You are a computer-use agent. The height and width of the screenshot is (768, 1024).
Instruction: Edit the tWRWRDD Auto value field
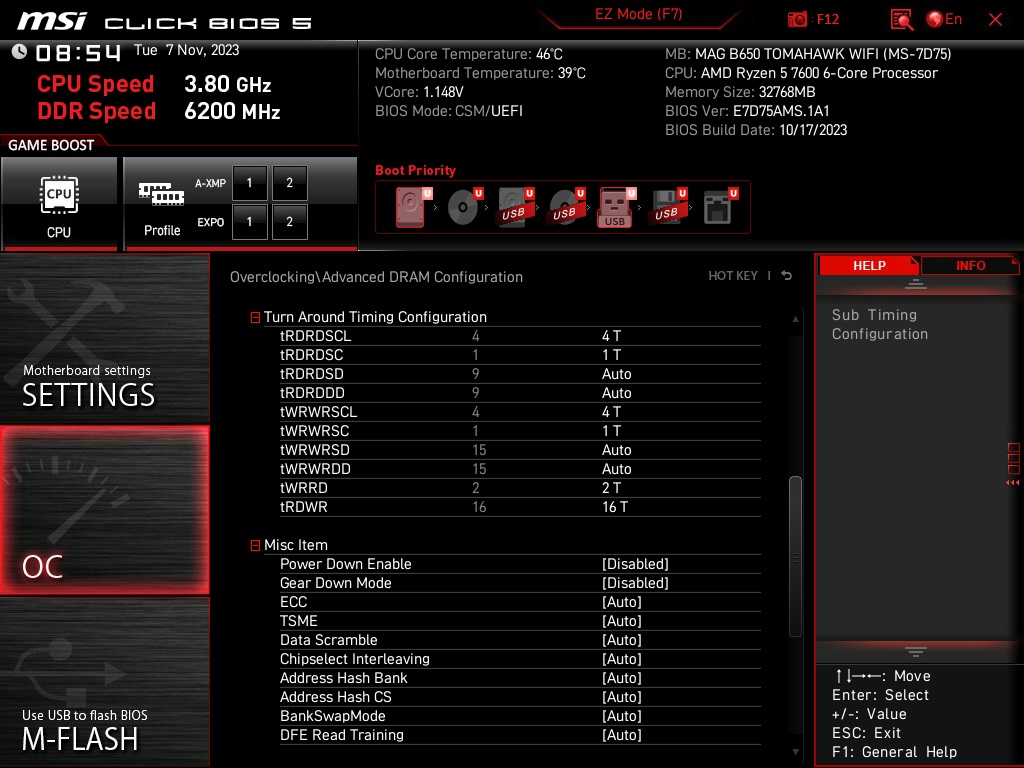(x=616, y=469)
